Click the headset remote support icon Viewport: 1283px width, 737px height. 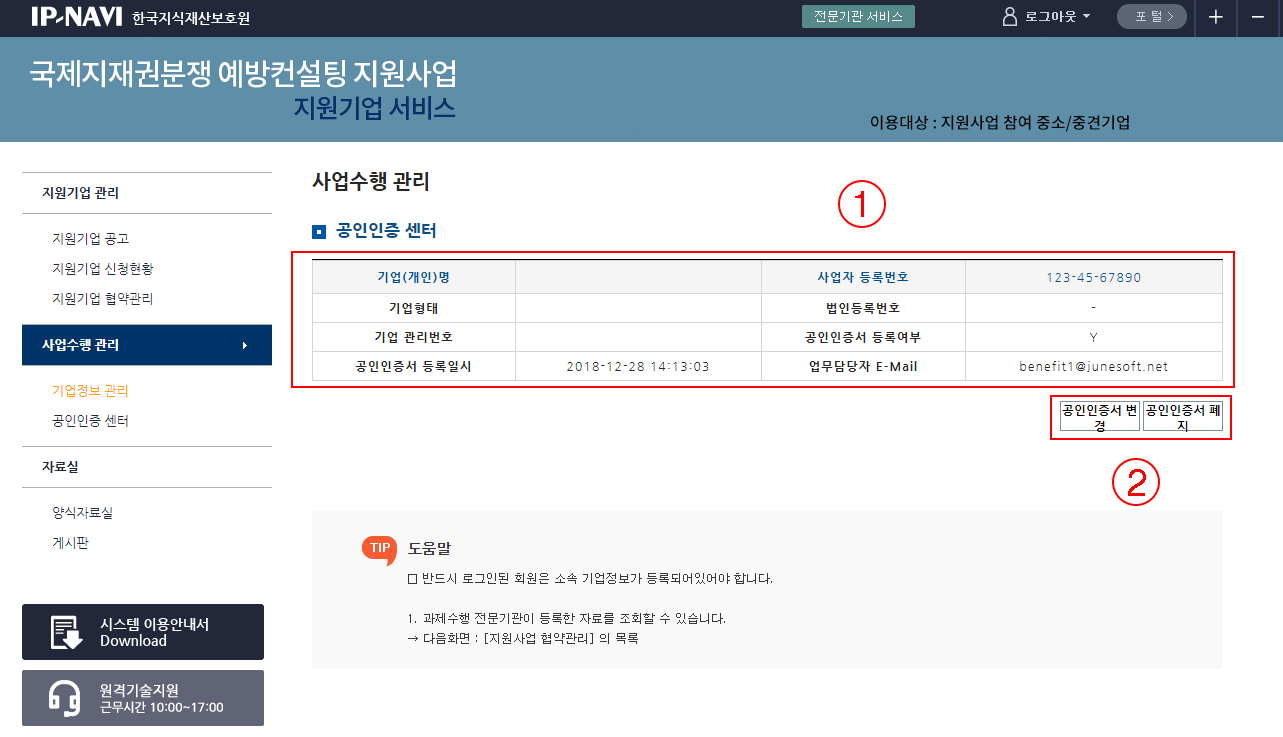point(64,698)
